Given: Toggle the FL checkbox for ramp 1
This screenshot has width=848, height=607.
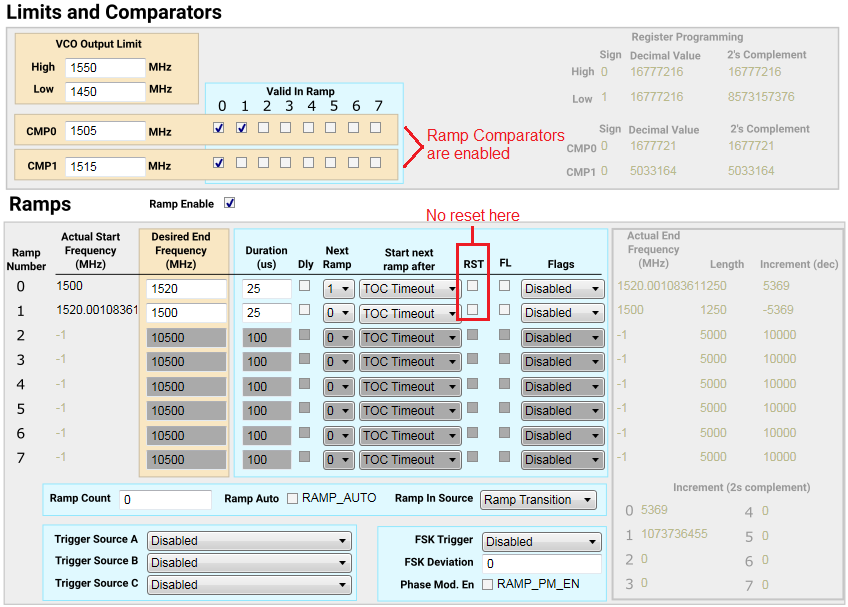Looking at the screenshot, I should (x=505, y=310).
